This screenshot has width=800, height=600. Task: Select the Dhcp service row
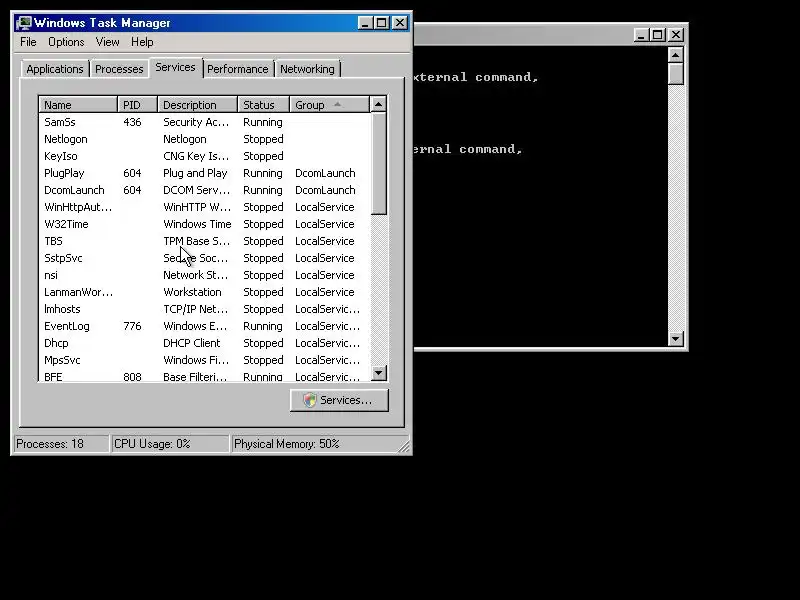(x=204, y=343)
